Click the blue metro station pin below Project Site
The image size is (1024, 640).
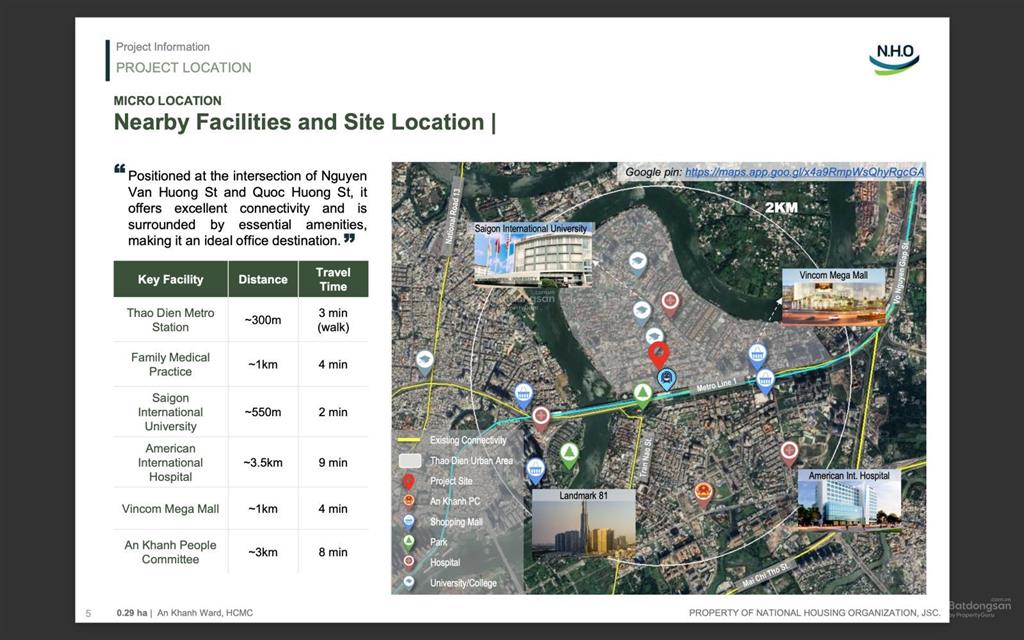666,379
